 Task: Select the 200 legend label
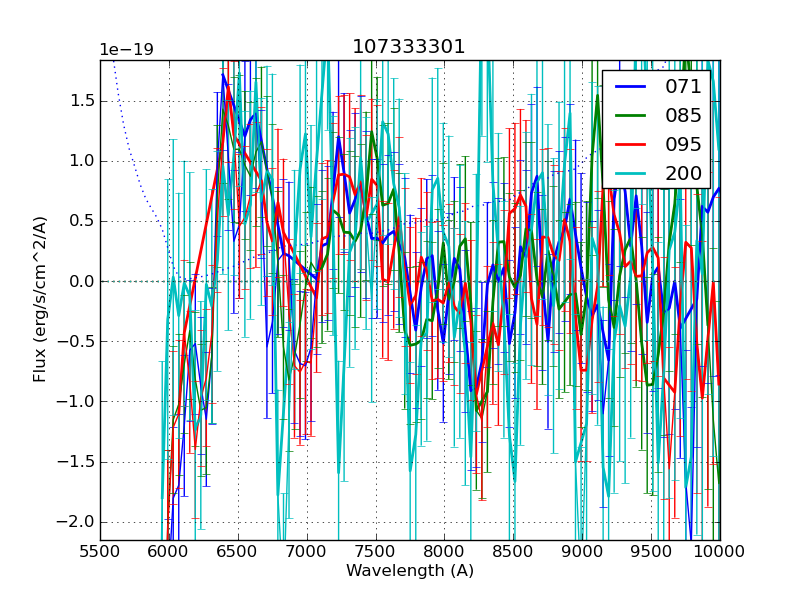coord(683,173)
